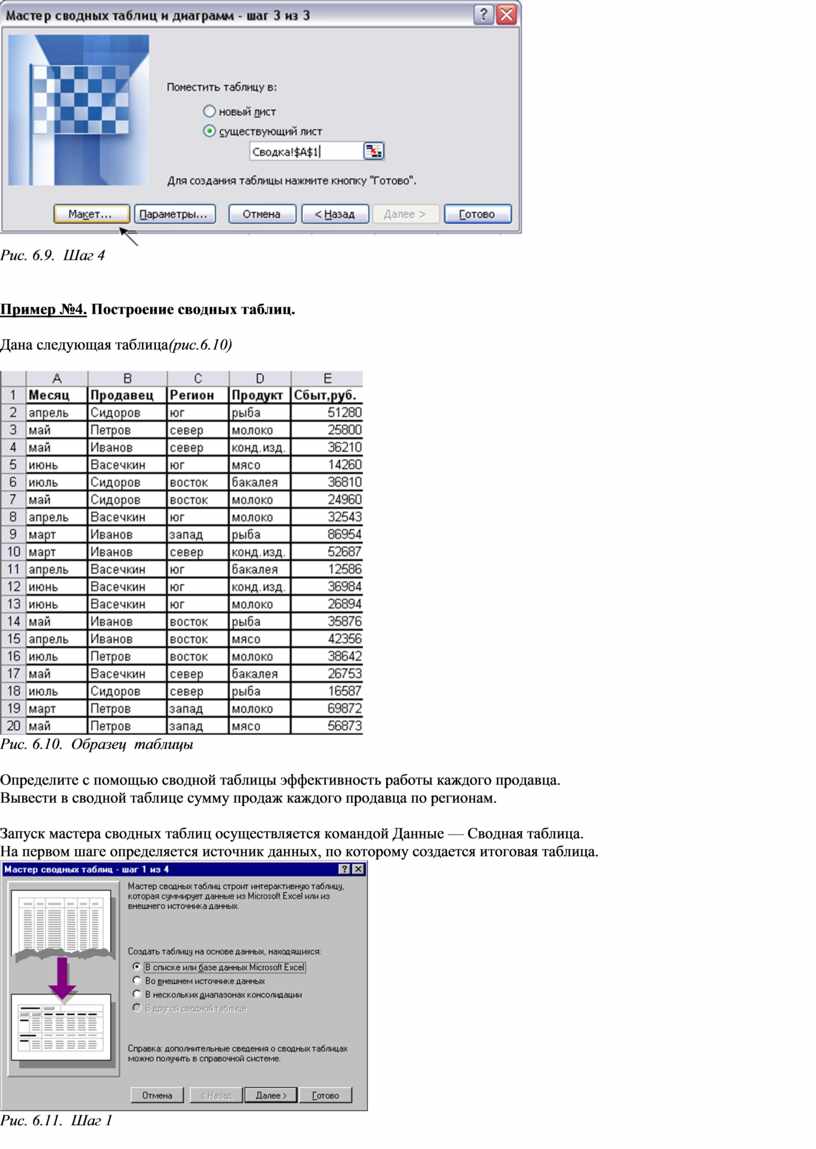Click into the Сводка!$A$1 range field

point(306,152)
